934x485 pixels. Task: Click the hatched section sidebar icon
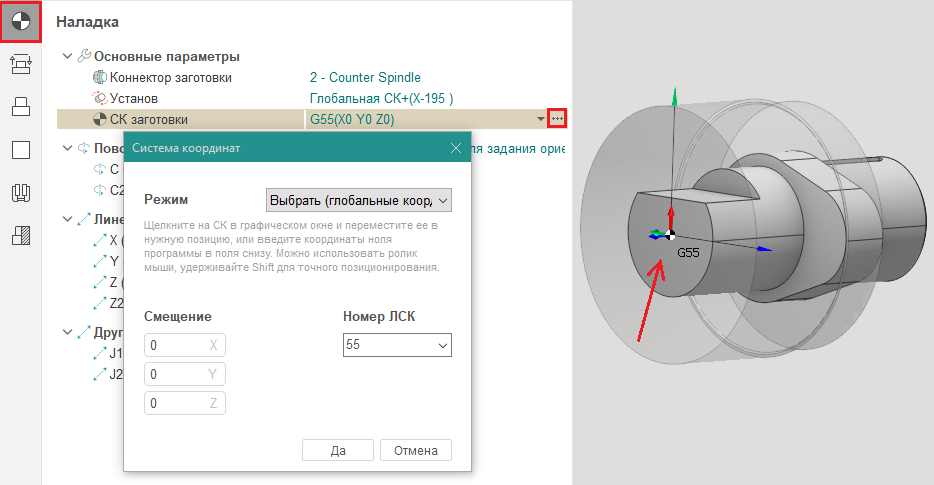tap(21, 236)
